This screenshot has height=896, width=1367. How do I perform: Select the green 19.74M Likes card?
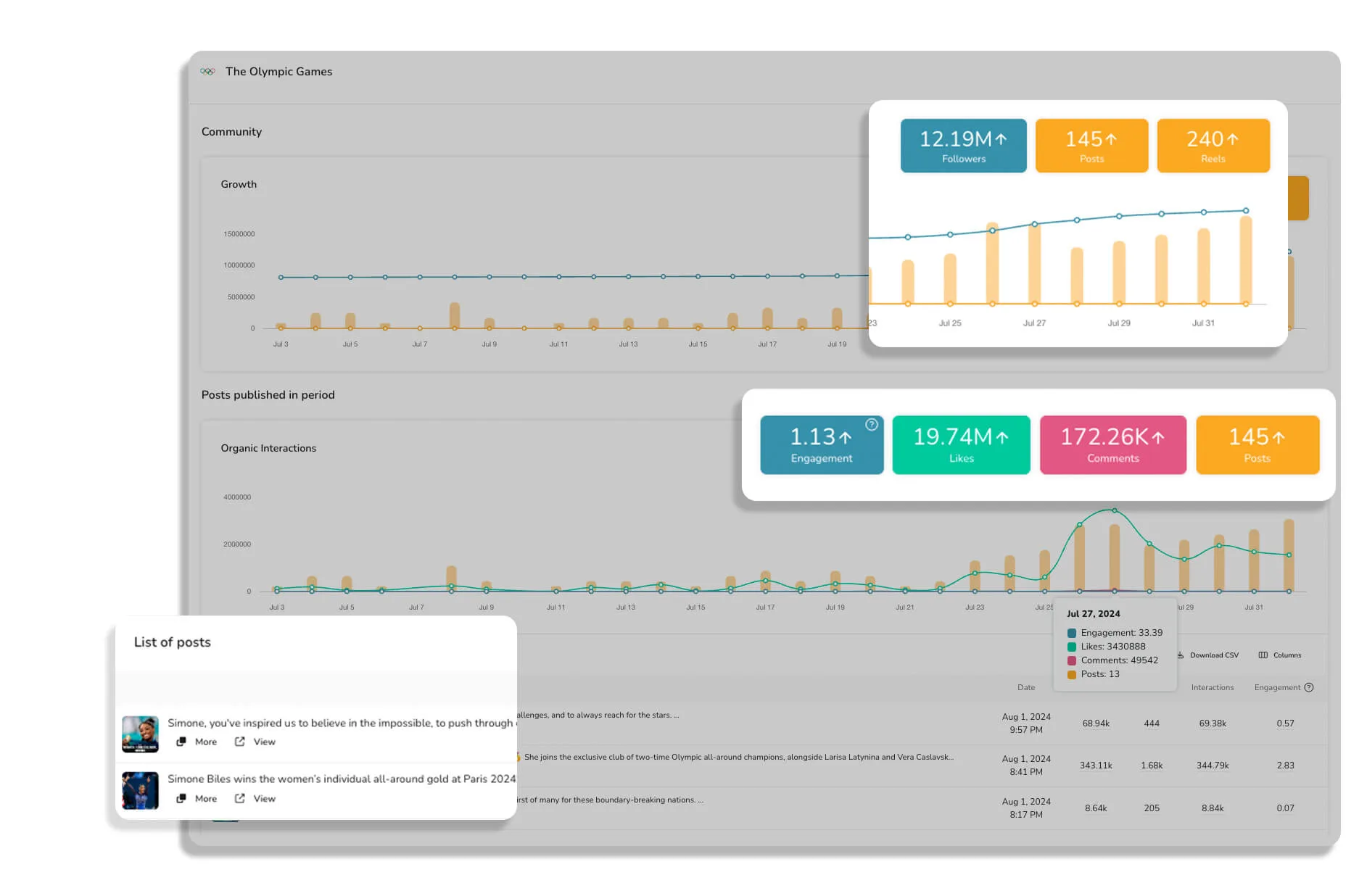pos(961,445)
